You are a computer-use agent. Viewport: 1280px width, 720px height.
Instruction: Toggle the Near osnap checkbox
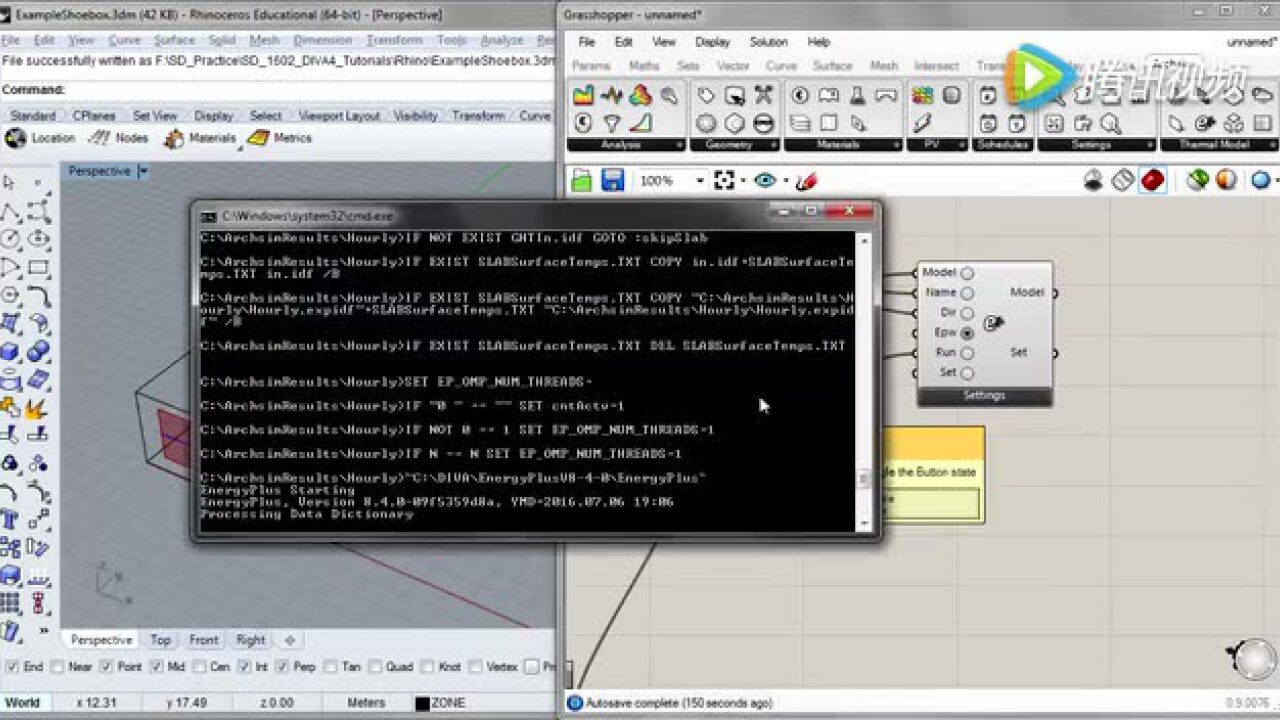point(57,667)
